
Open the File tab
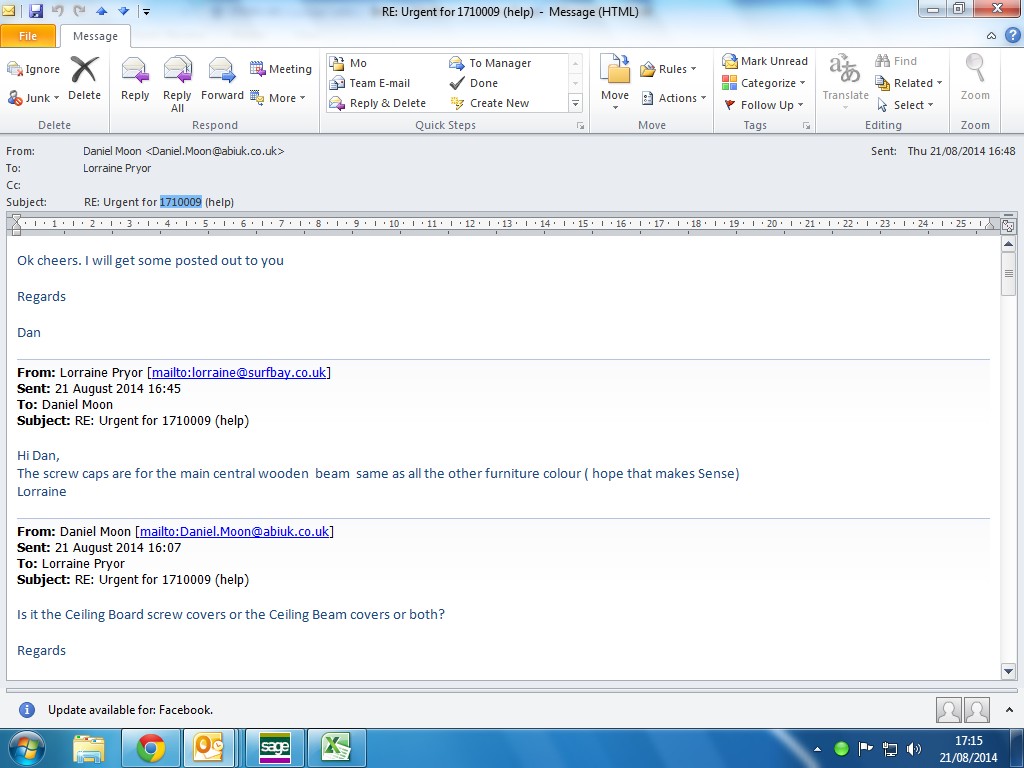tap(28, 36)
